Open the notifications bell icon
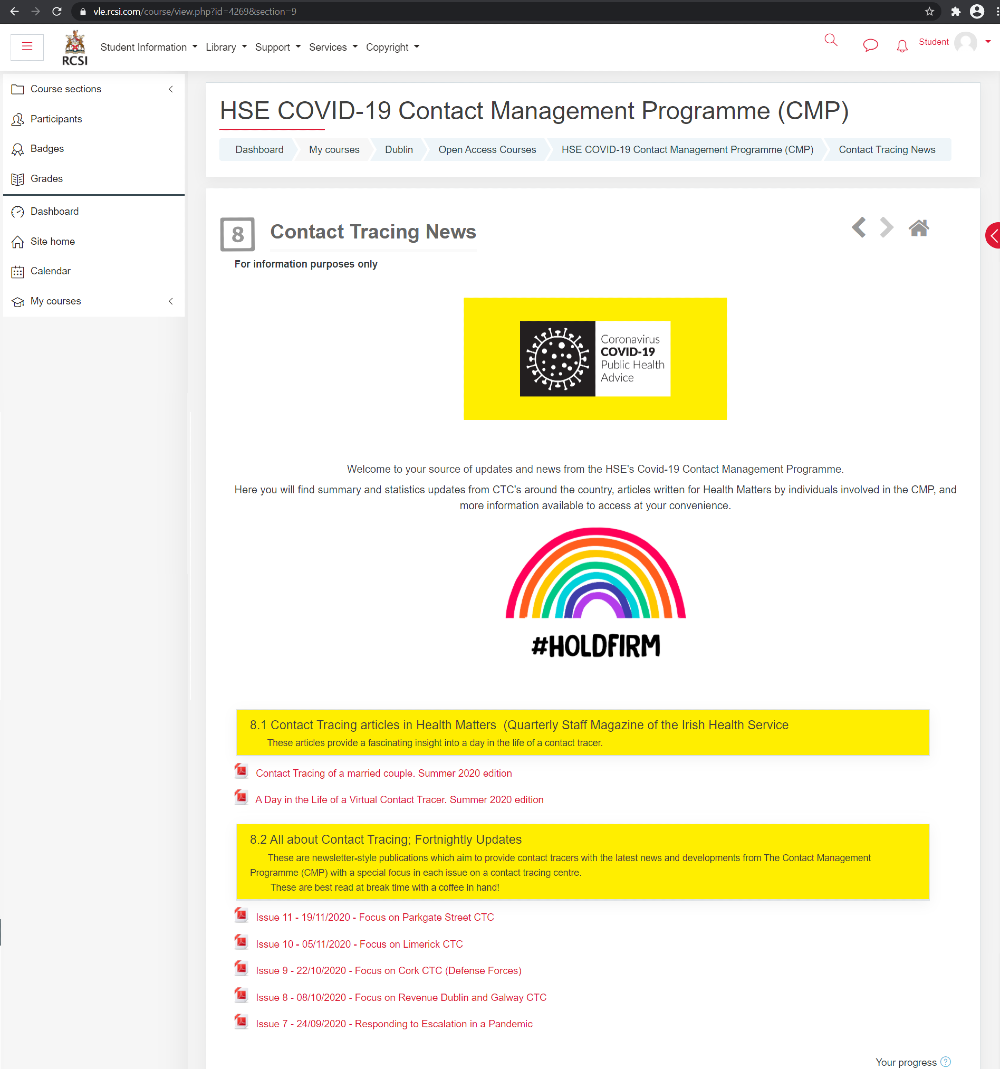This screenshot has width=1000, height=1069. [902, 46]
